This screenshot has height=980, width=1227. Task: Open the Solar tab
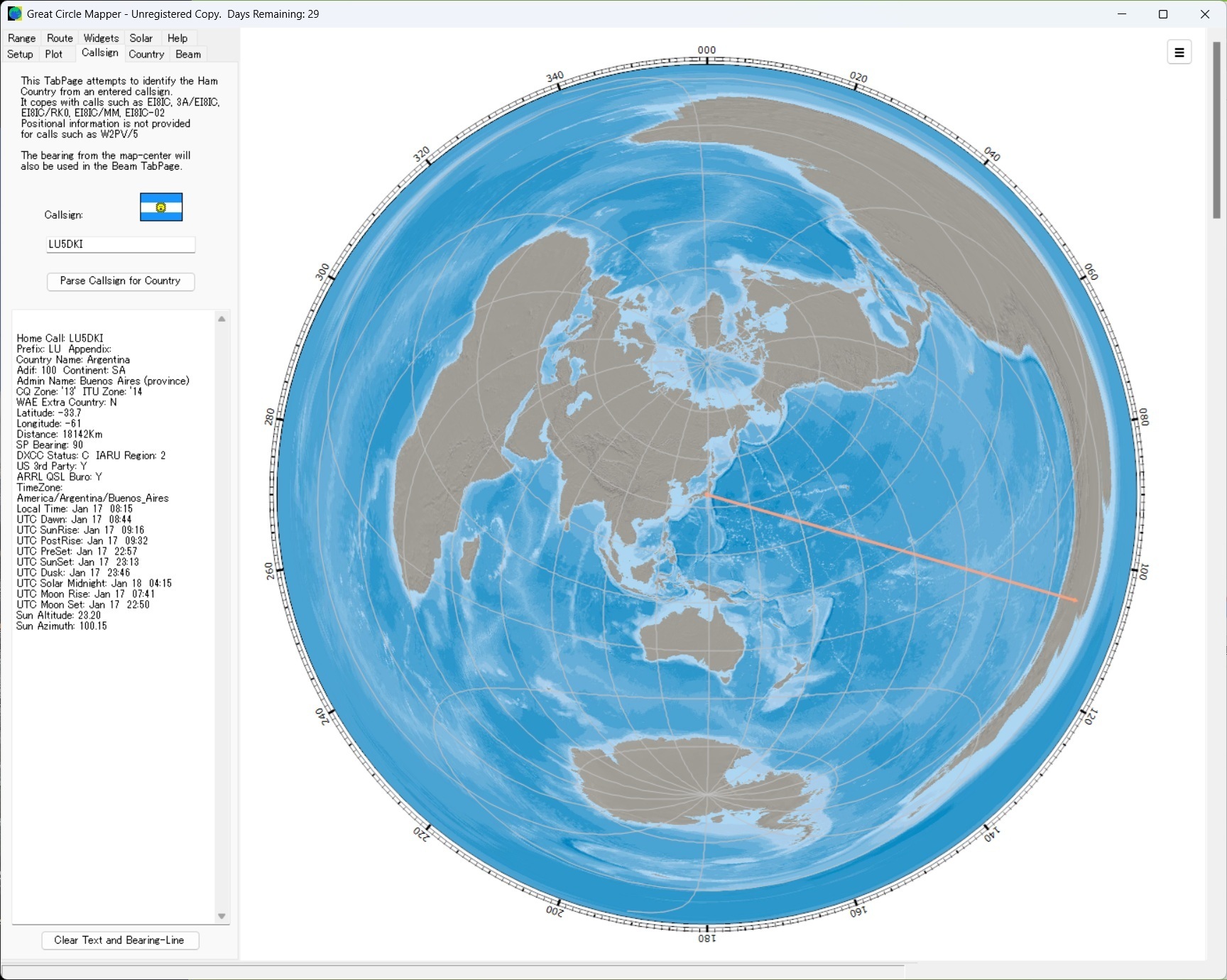click(141, 38)
